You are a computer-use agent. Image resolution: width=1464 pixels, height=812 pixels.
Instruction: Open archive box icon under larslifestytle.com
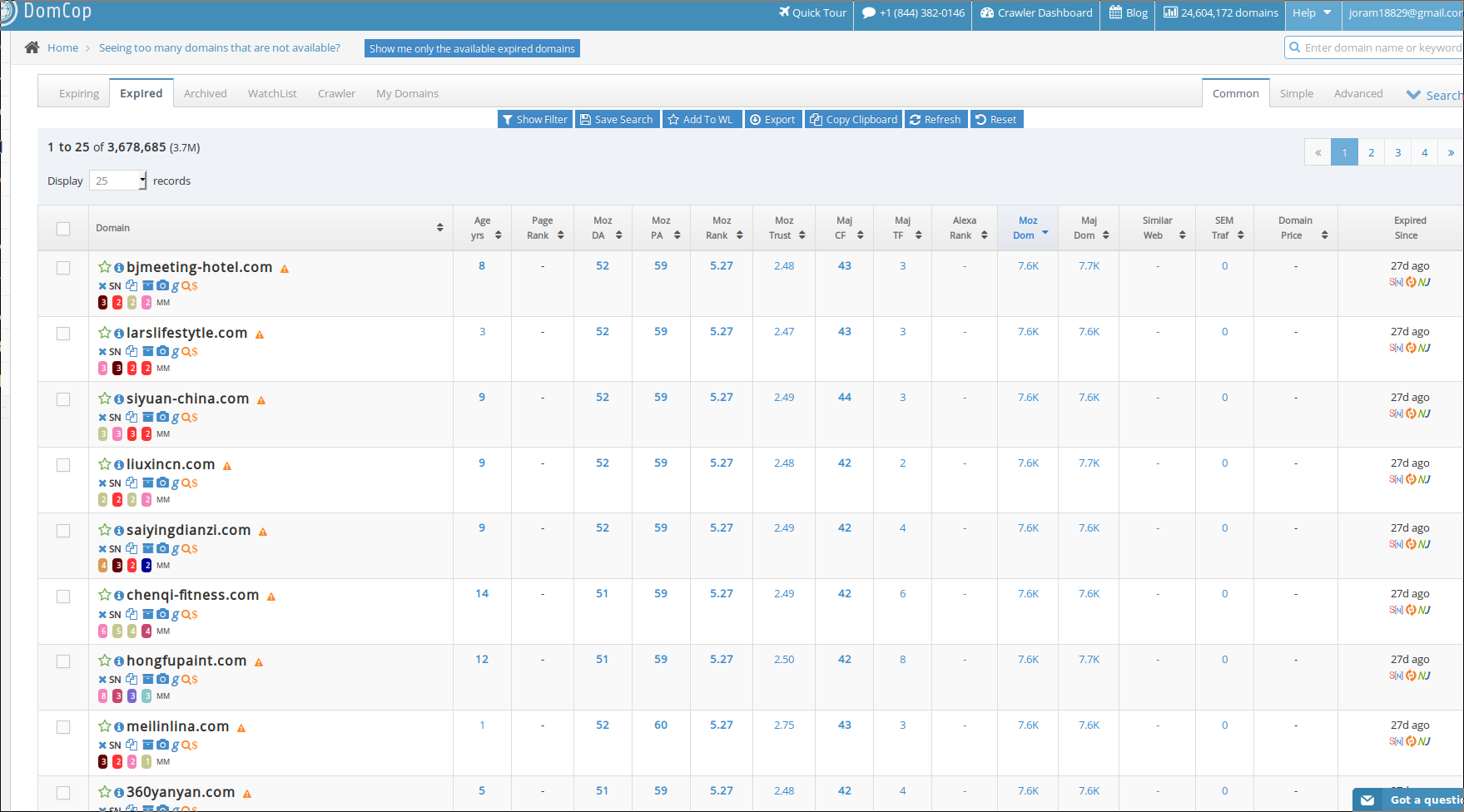[147, 351]
